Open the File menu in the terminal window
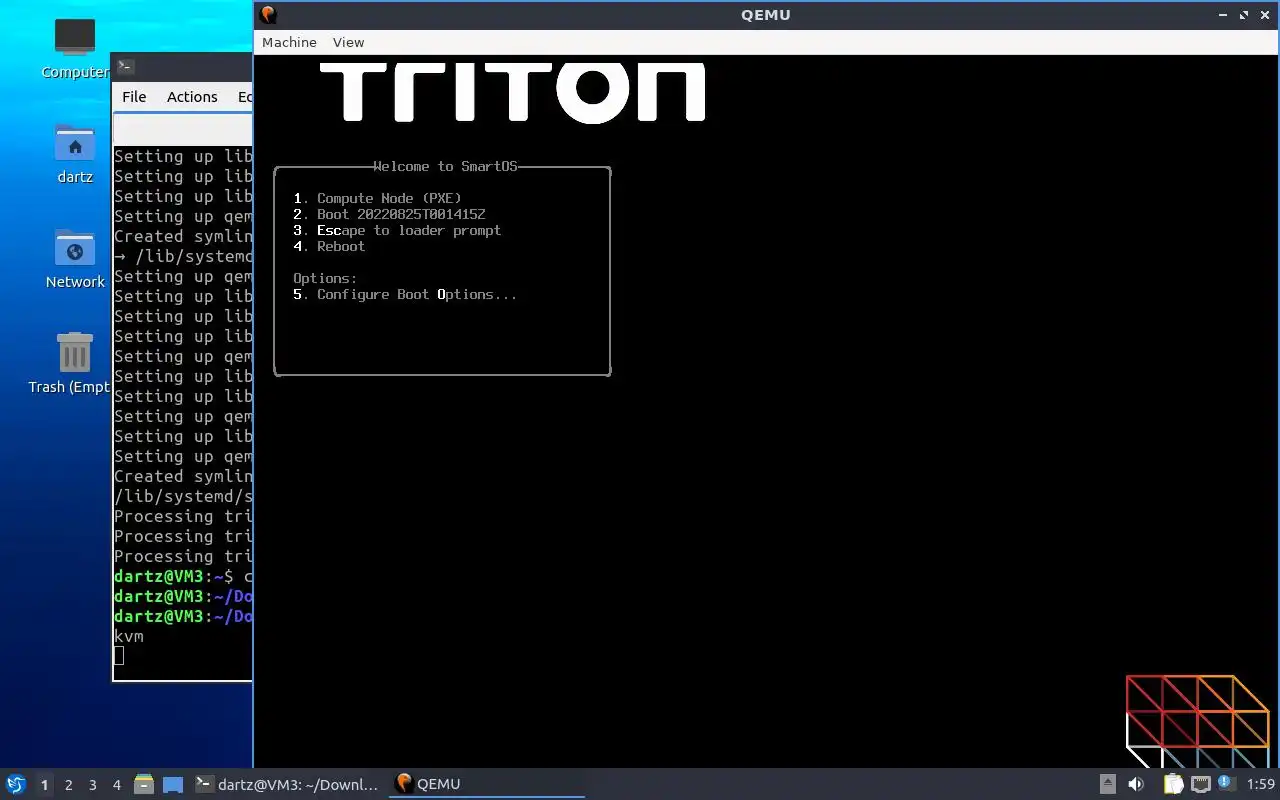The image size is (1280, 800). [134, 97]
